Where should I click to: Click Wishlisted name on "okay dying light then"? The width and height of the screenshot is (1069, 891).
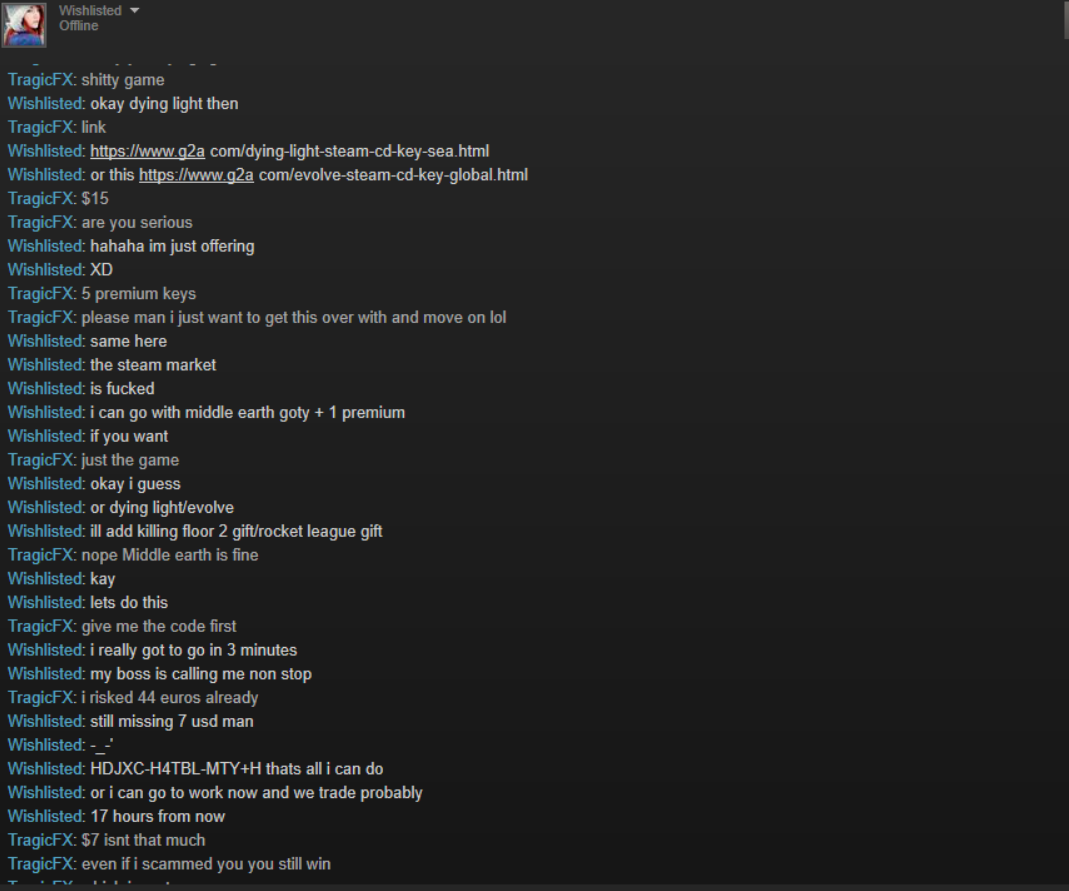45,104
